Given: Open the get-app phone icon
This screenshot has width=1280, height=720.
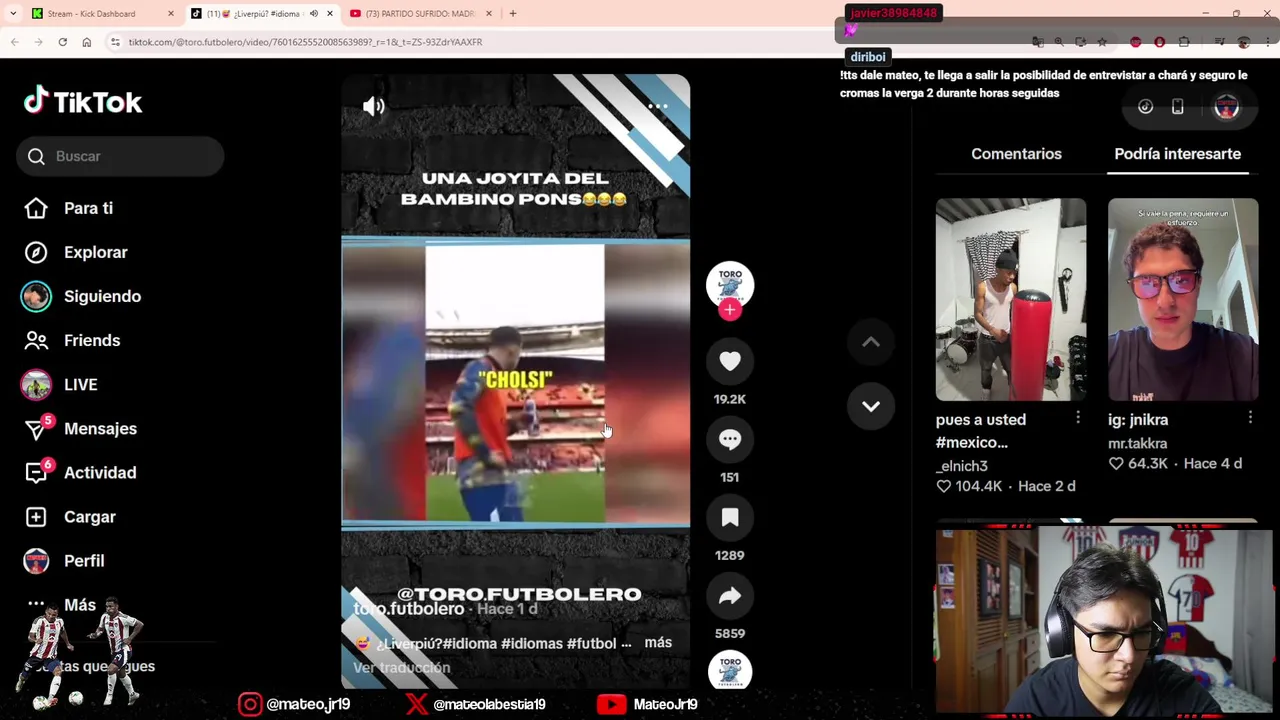Looking at the screenshot, I should click(x=1178, y=107).
